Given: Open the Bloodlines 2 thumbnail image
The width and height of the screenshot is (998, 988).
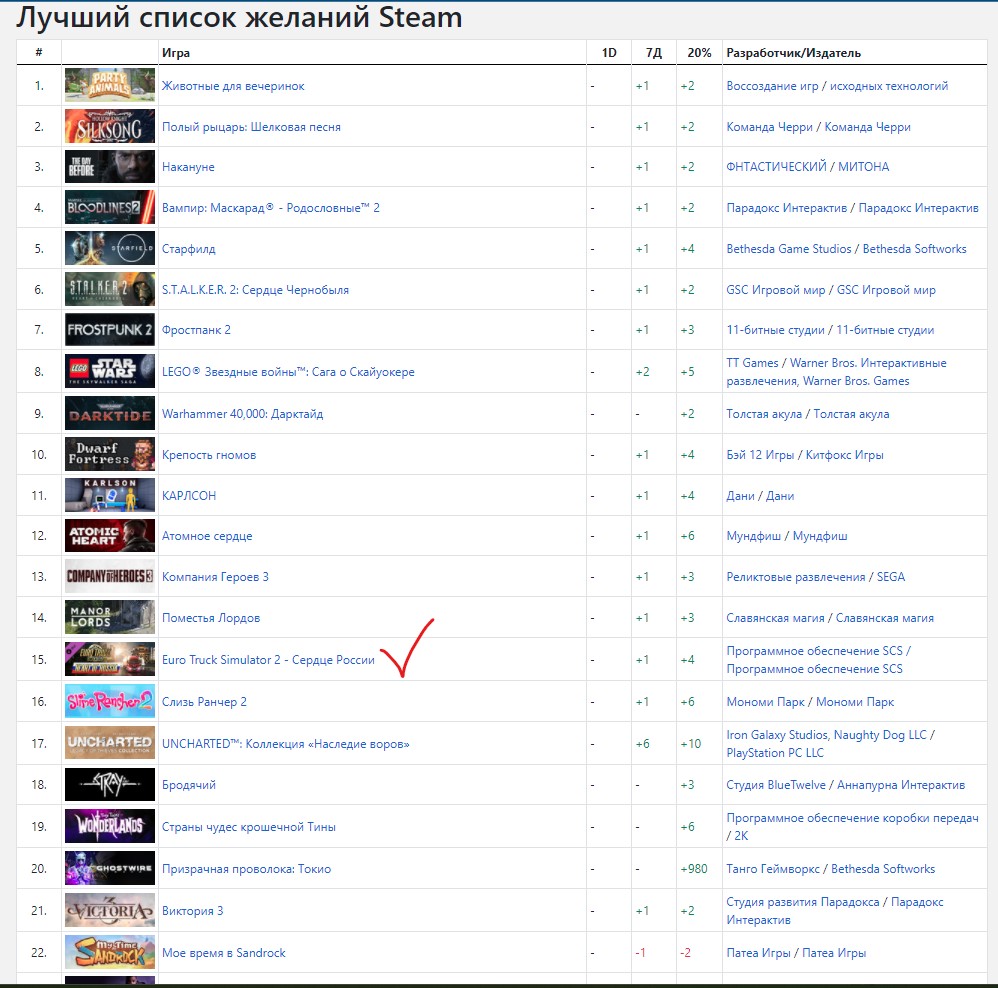Looking at the screenshot, I should point(109,207).
